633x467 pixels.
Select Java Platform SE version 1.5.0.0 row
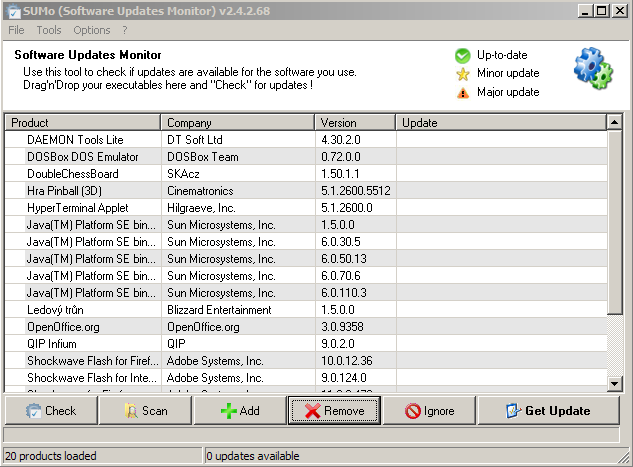(x=306, y=224)
